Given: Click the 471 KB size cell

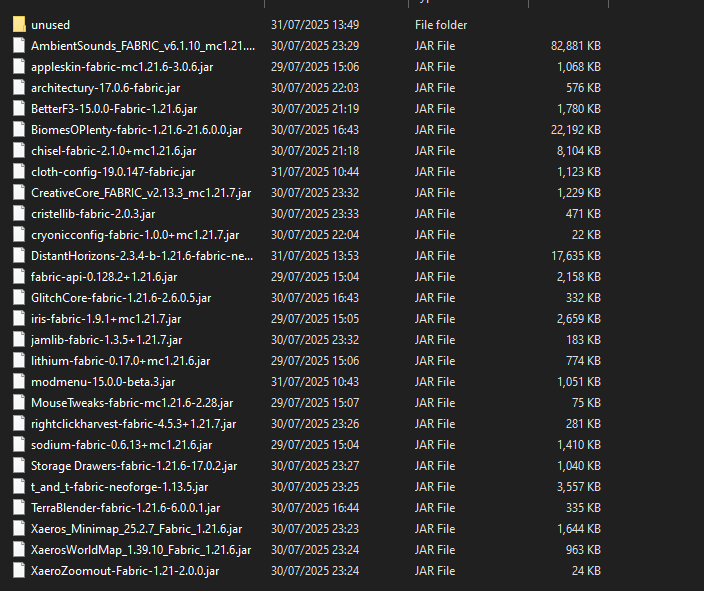Looking at the screenshot, I should (x=583, y=214).
